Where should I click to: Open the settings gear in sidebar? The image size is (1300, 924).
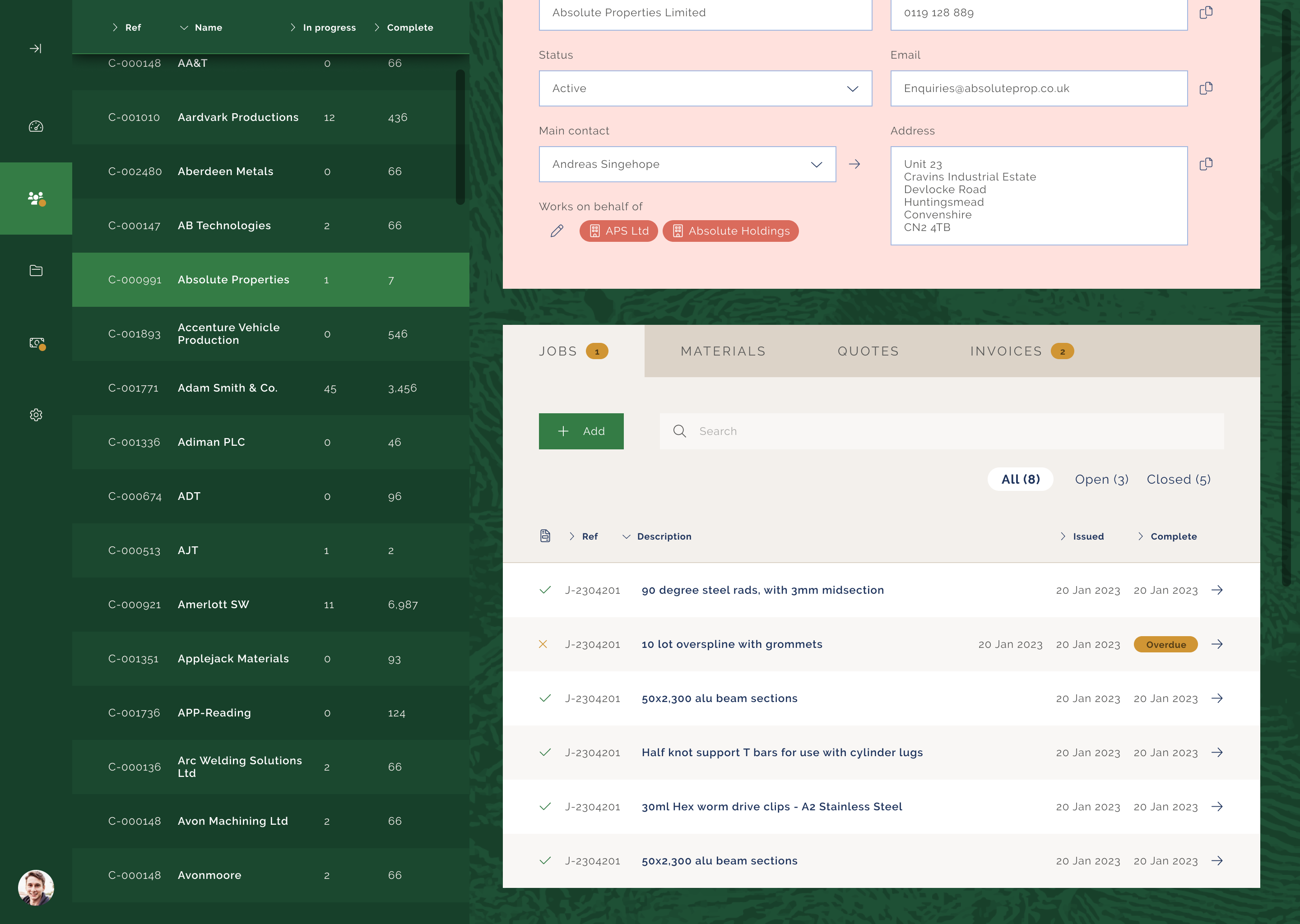[x=36, y=415]
